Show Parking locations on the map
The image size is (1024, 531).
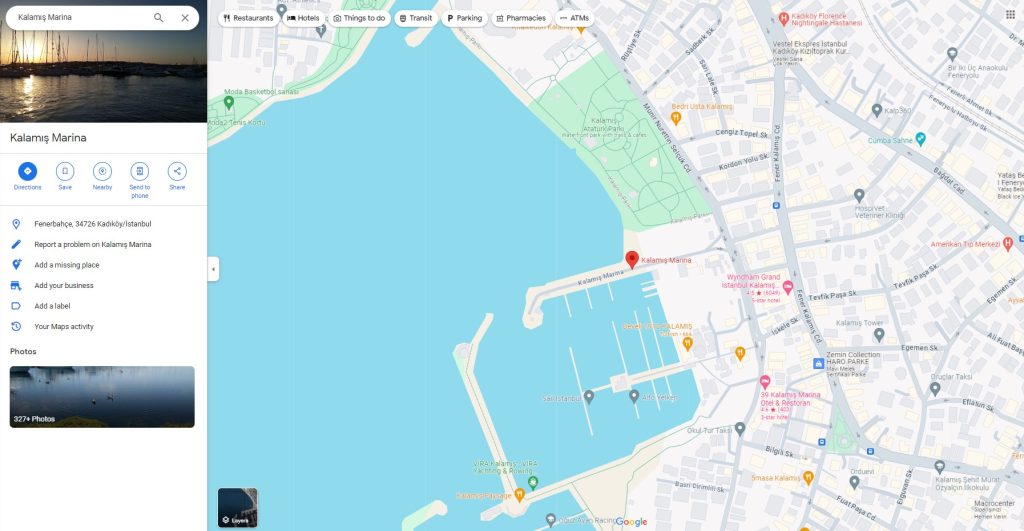pos(464,18)
